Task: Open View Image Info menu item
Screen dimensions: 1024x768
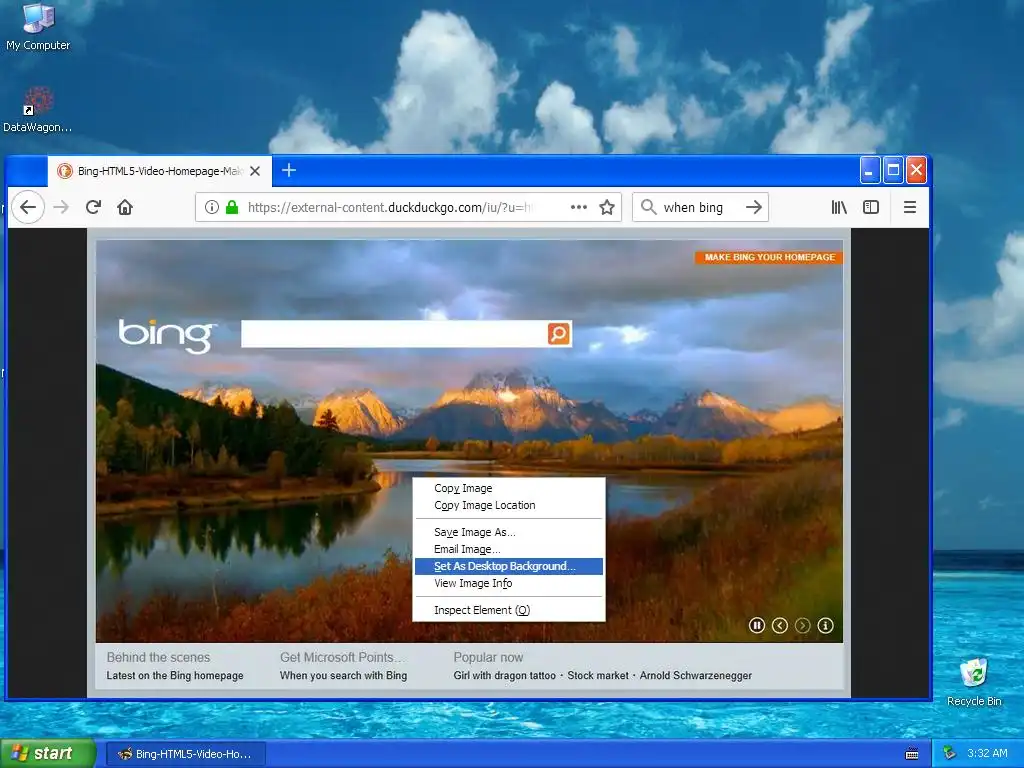Action: coord(509,583)
